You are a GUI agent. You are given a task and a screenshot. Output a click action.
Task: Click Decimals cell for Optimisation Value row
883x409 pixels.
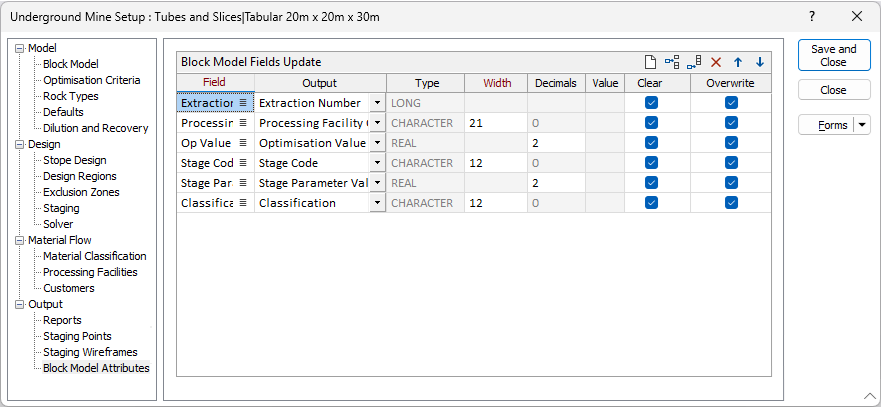tap(556, 143)
